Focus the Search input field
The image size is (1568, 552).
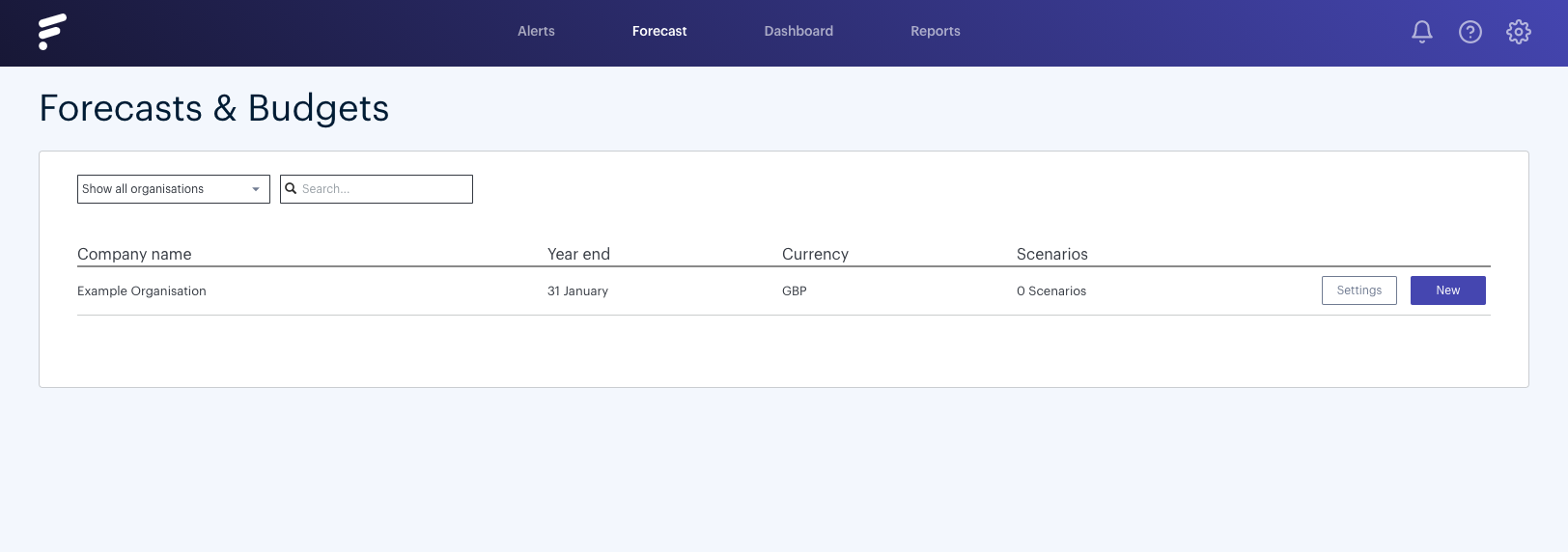(x=377, y=189)
